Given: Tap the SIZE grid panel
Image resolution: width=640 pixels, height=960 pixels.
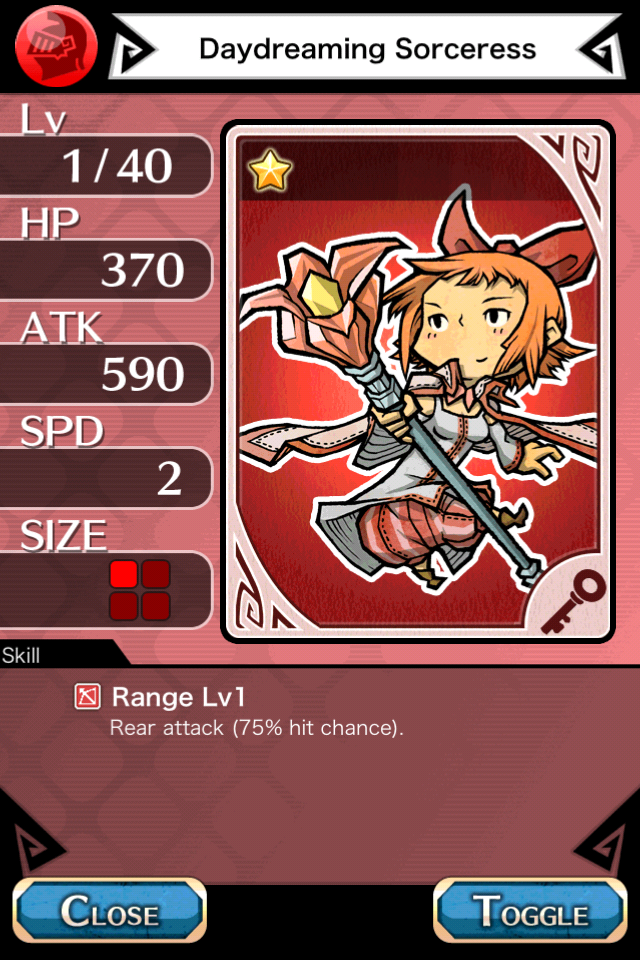Looking at the screenshot, I should 105,590.
